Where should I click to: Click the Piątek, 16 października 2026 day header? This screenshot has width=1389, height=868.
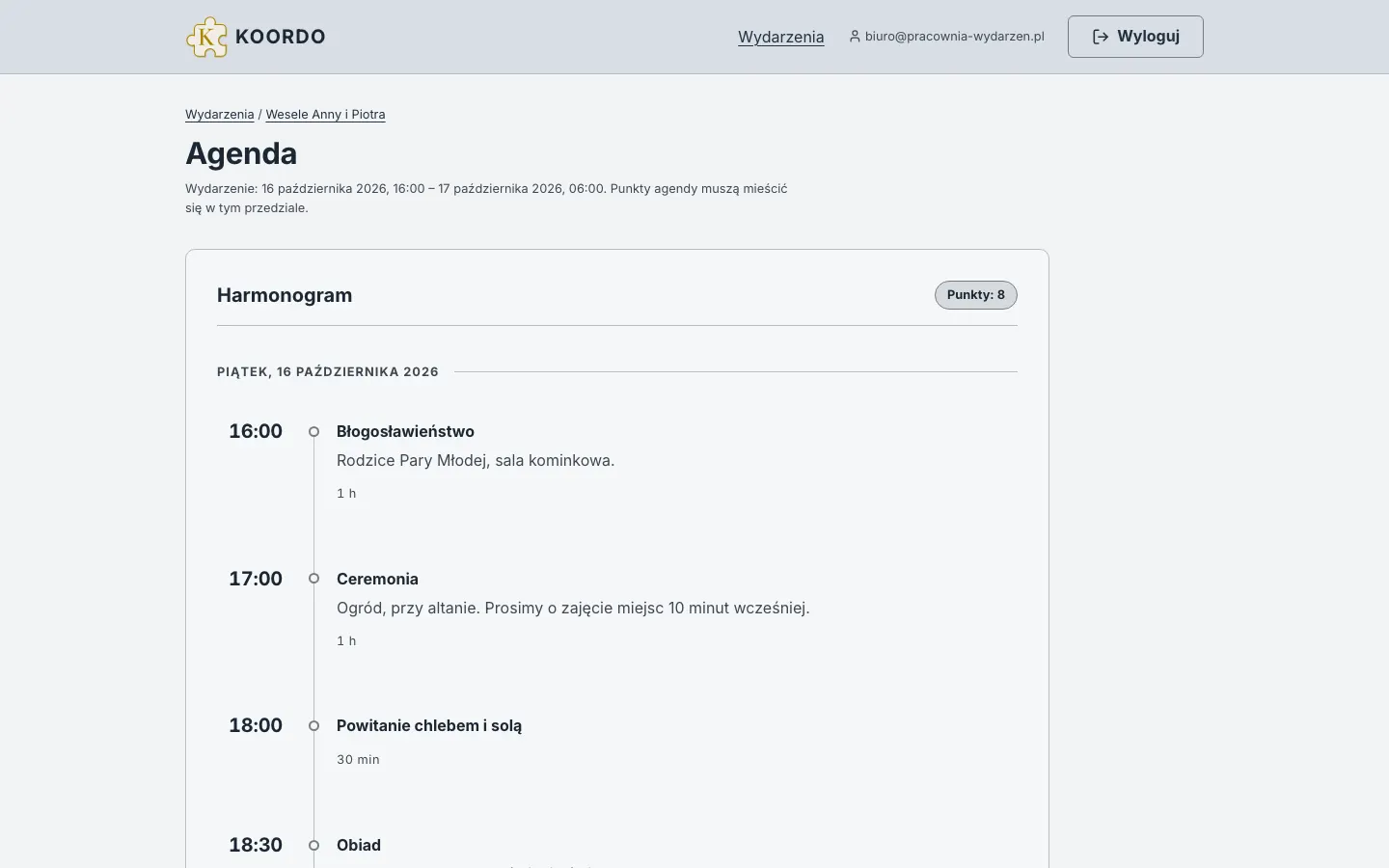[328, 371]
